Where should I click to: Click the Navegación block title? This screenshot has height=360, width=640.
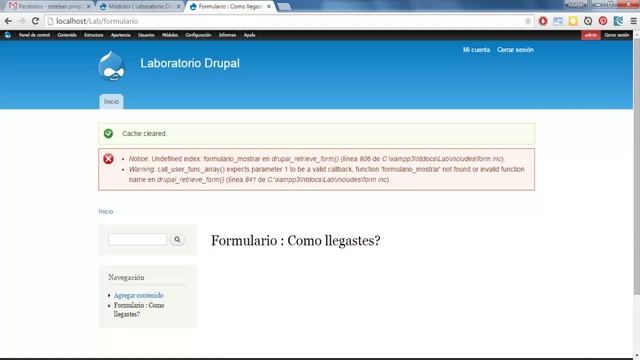click(x=126, y=277)
